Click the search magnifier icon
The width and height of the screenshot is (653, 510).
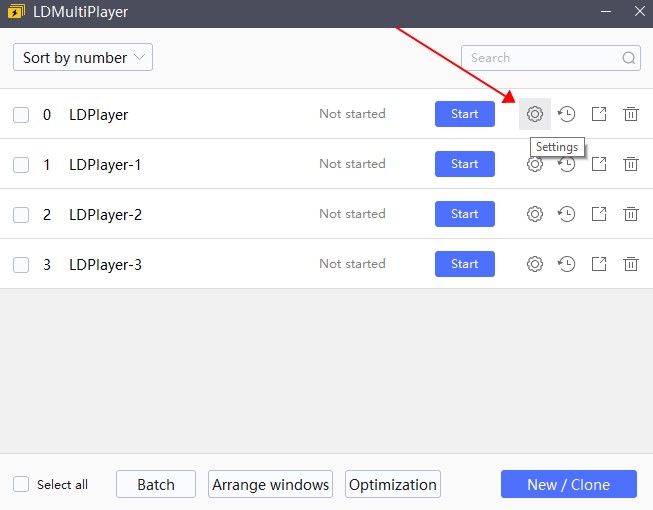coord(628,58)
